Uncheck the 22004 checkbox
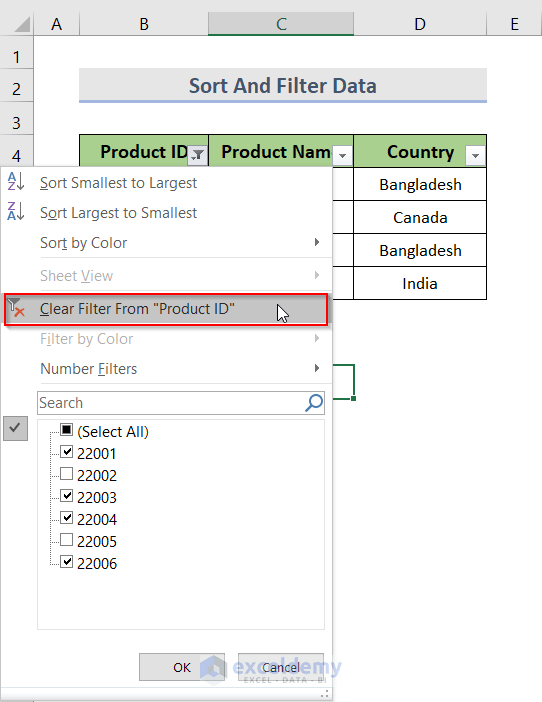The height and width of the screenshot is (702, 542). (66, 518)
